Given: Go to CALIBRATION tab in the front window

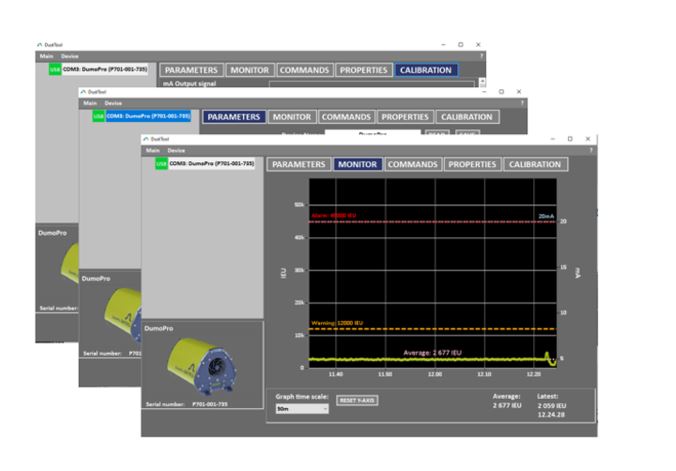Looking at the screenshot, I should 535,164.
